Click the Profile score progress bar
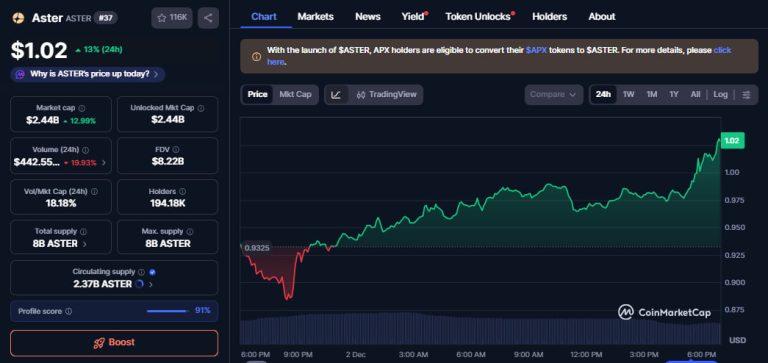Image resolution: width=768 pixels, height=363 pixels. point(167,311)
